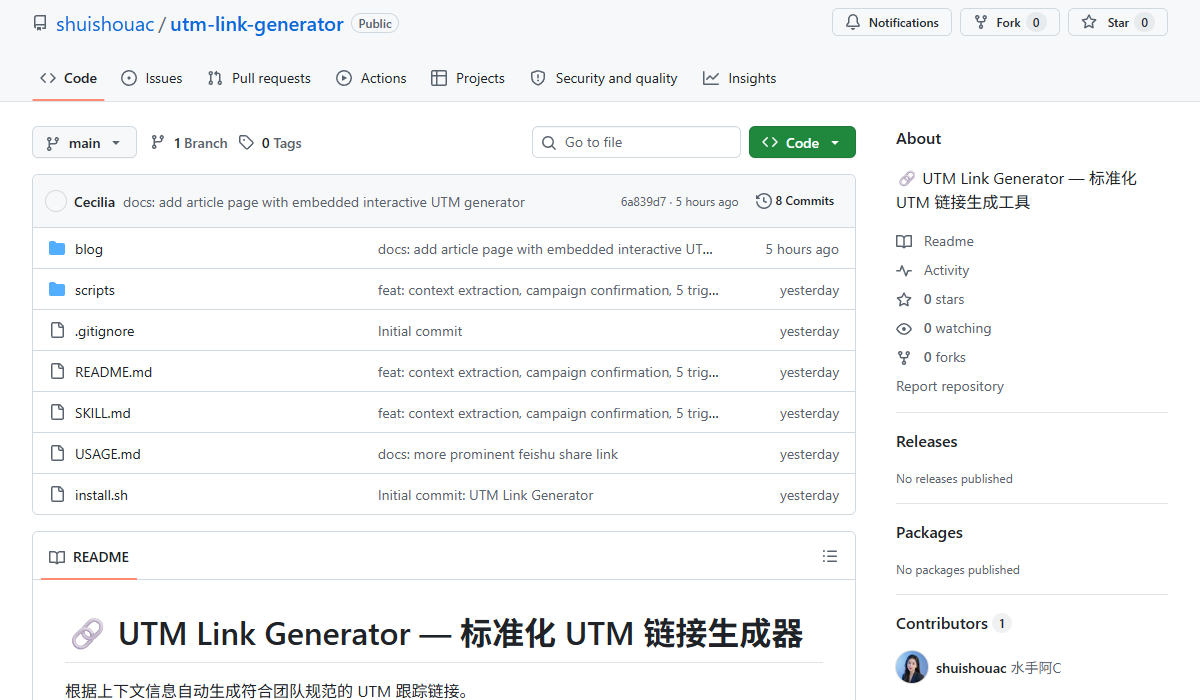Open the scripts folder name

click(x=95, y=290)
